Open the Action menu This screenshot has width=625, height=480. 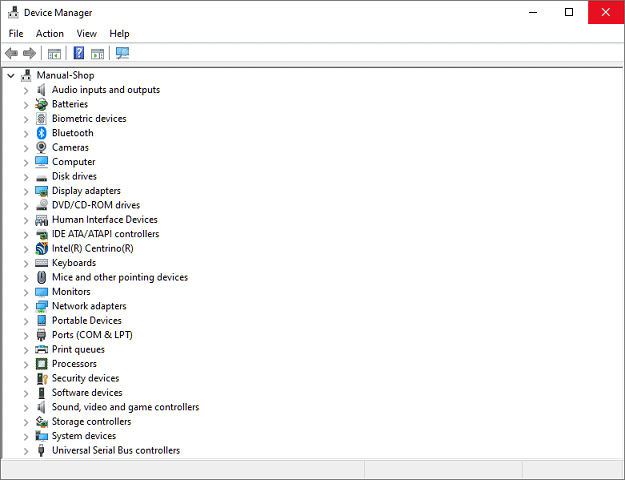50,33
